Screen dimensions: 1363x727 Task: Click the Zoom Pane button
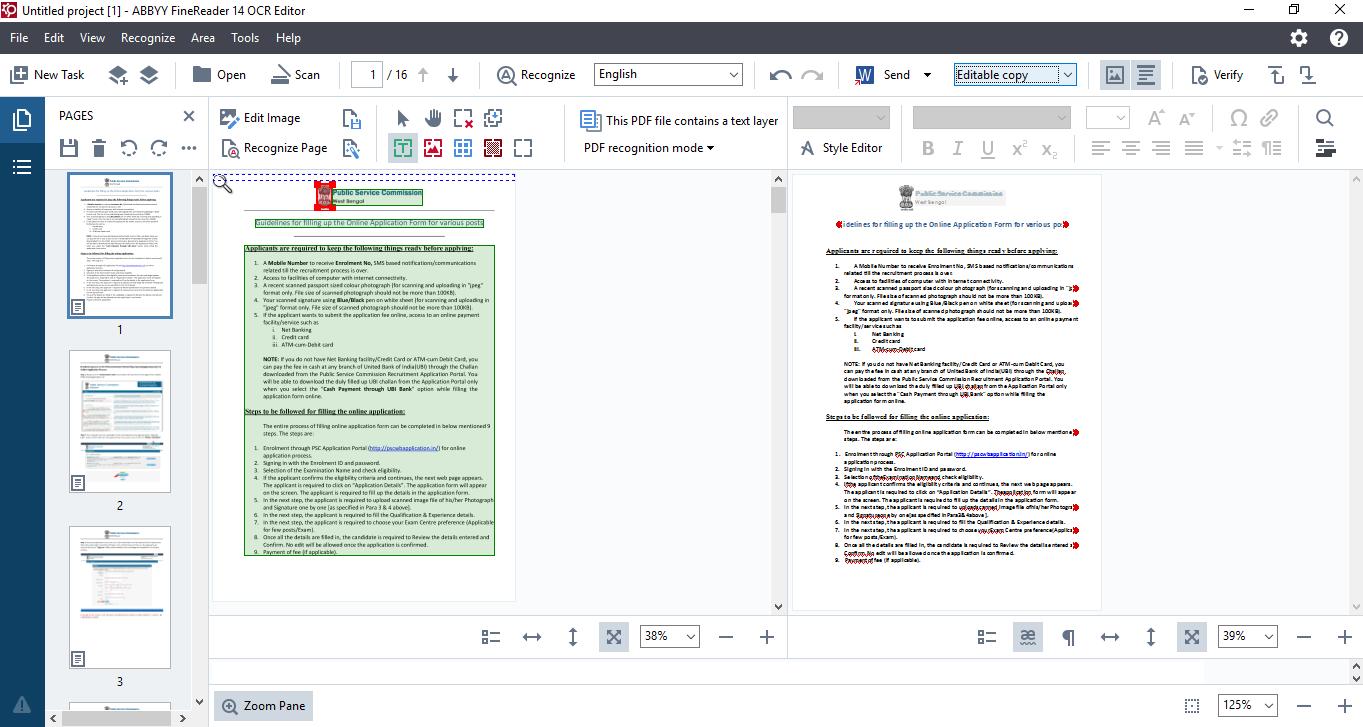point(263,706)
